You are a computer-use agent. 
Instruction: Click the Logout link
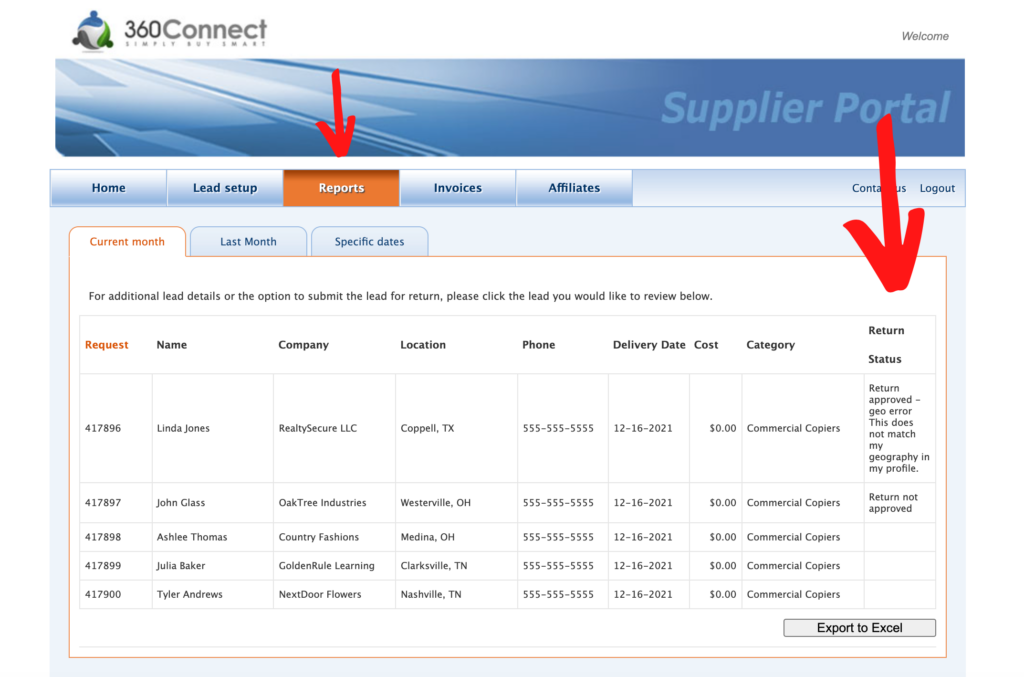coord(937,188)
